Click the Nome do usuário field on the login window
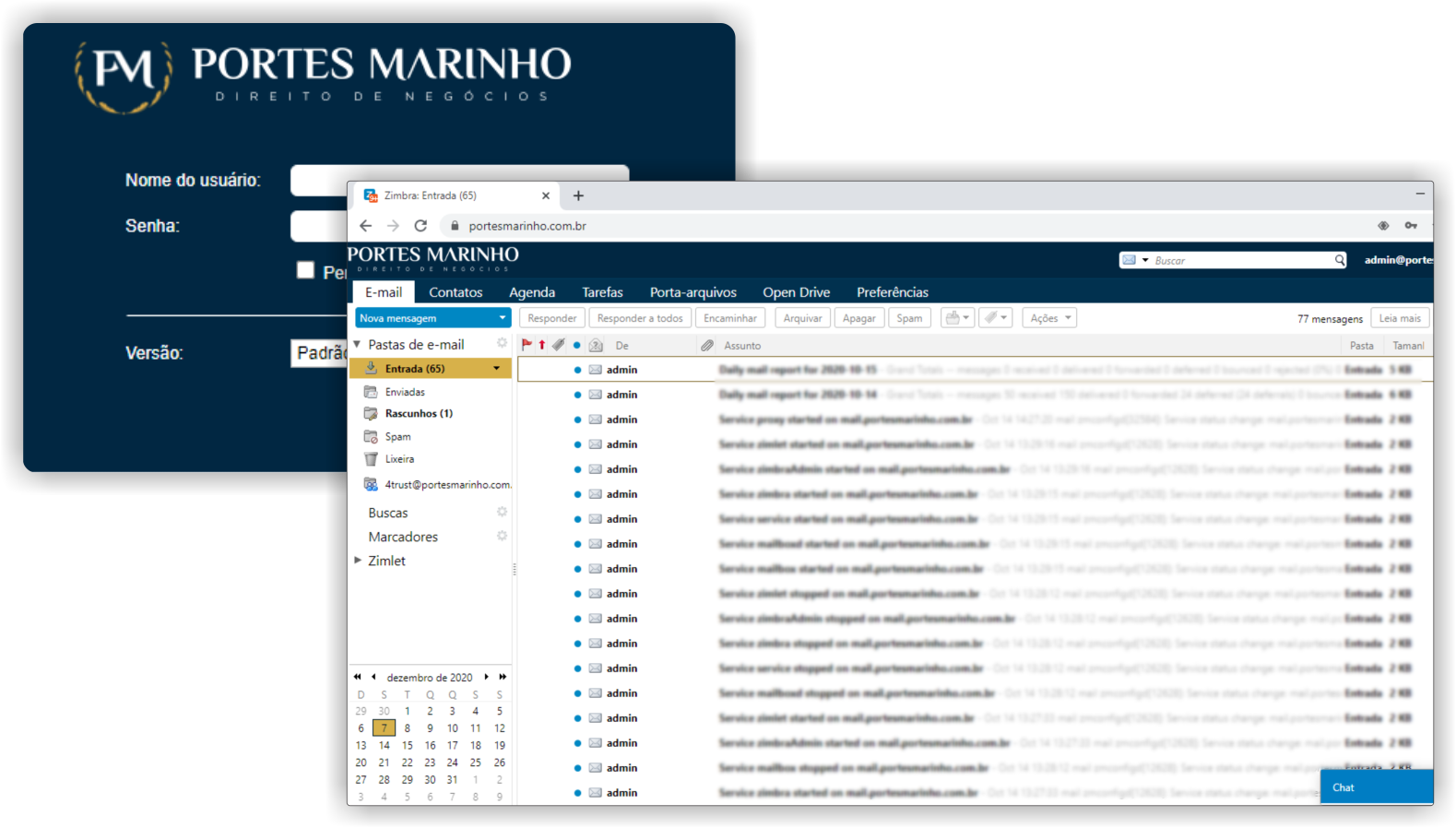The width and height of the screenshot is (1456, 828). pos(459,181)
